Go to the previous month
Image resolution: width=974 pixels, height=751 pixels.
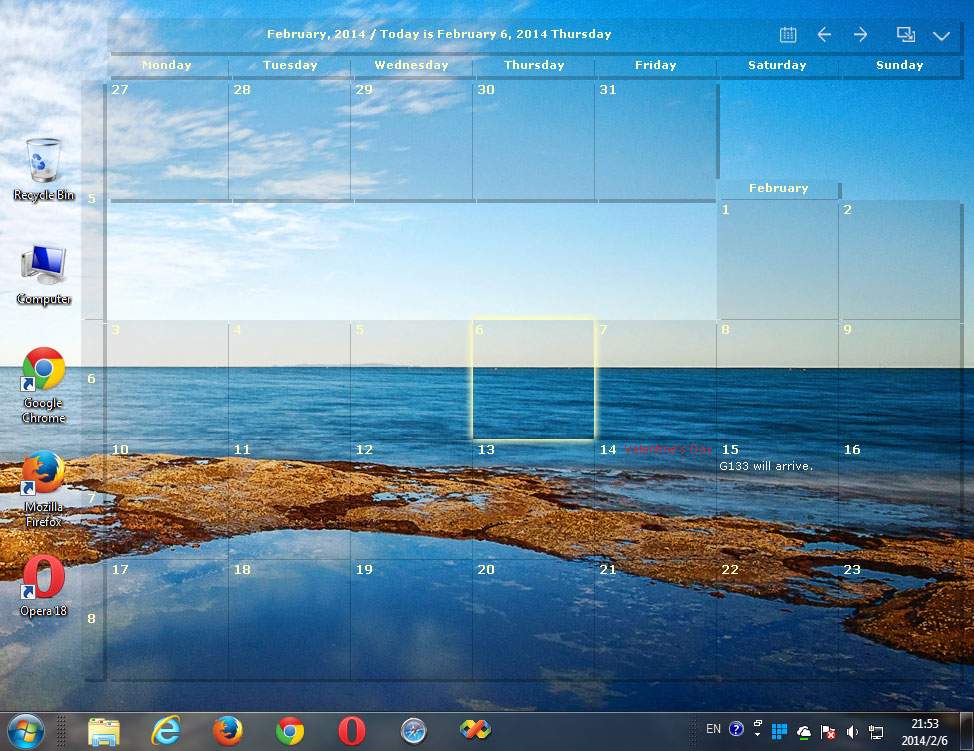[824, 34]
